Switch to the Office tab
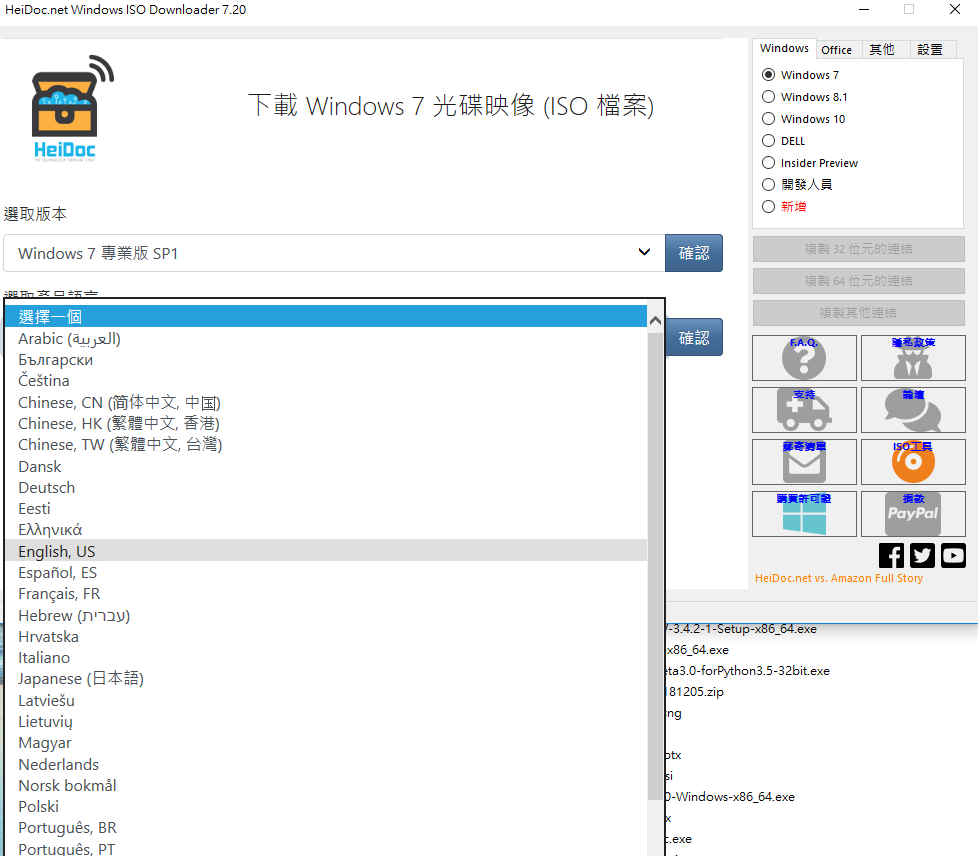Image resolution: width=978 pixels, height=856 pixels. tap(838, 49)
